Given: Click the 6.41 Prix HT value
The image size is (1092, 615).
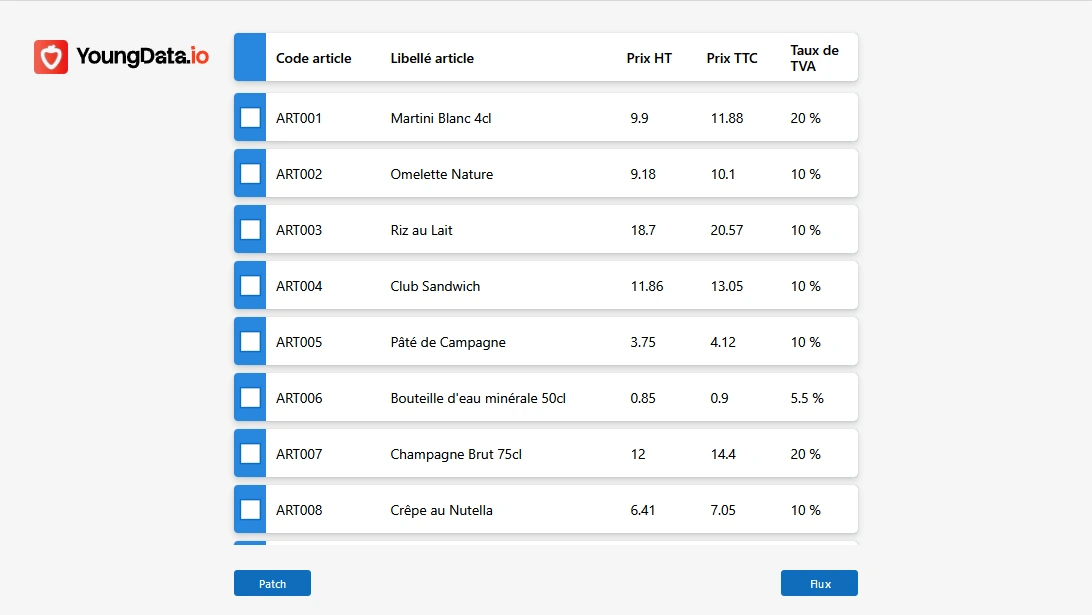Looking at the screenshot, I should [643, 511].
